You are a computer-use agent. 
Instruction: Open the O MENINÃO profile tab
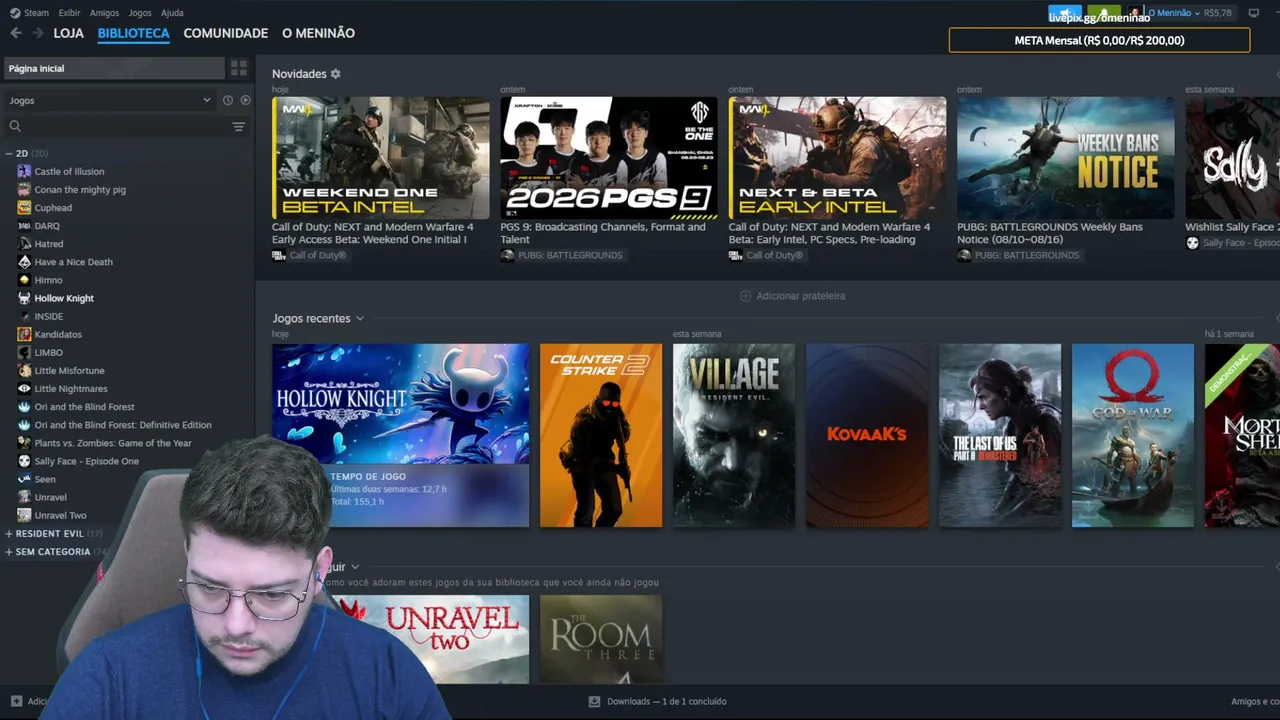tap(318, 33)
